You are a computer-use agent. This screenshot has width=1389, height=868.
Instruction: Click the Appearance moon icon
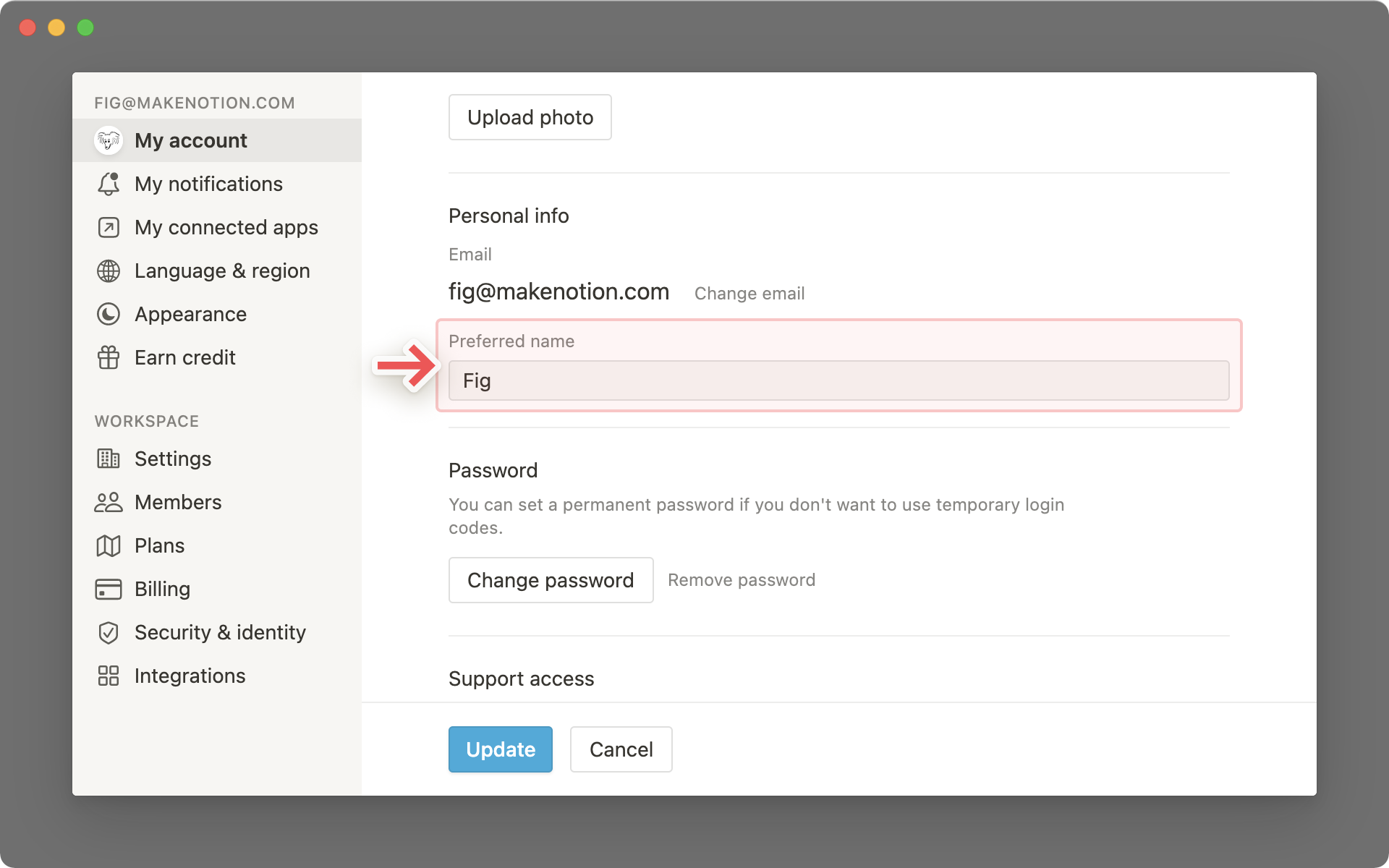[108, 314]
